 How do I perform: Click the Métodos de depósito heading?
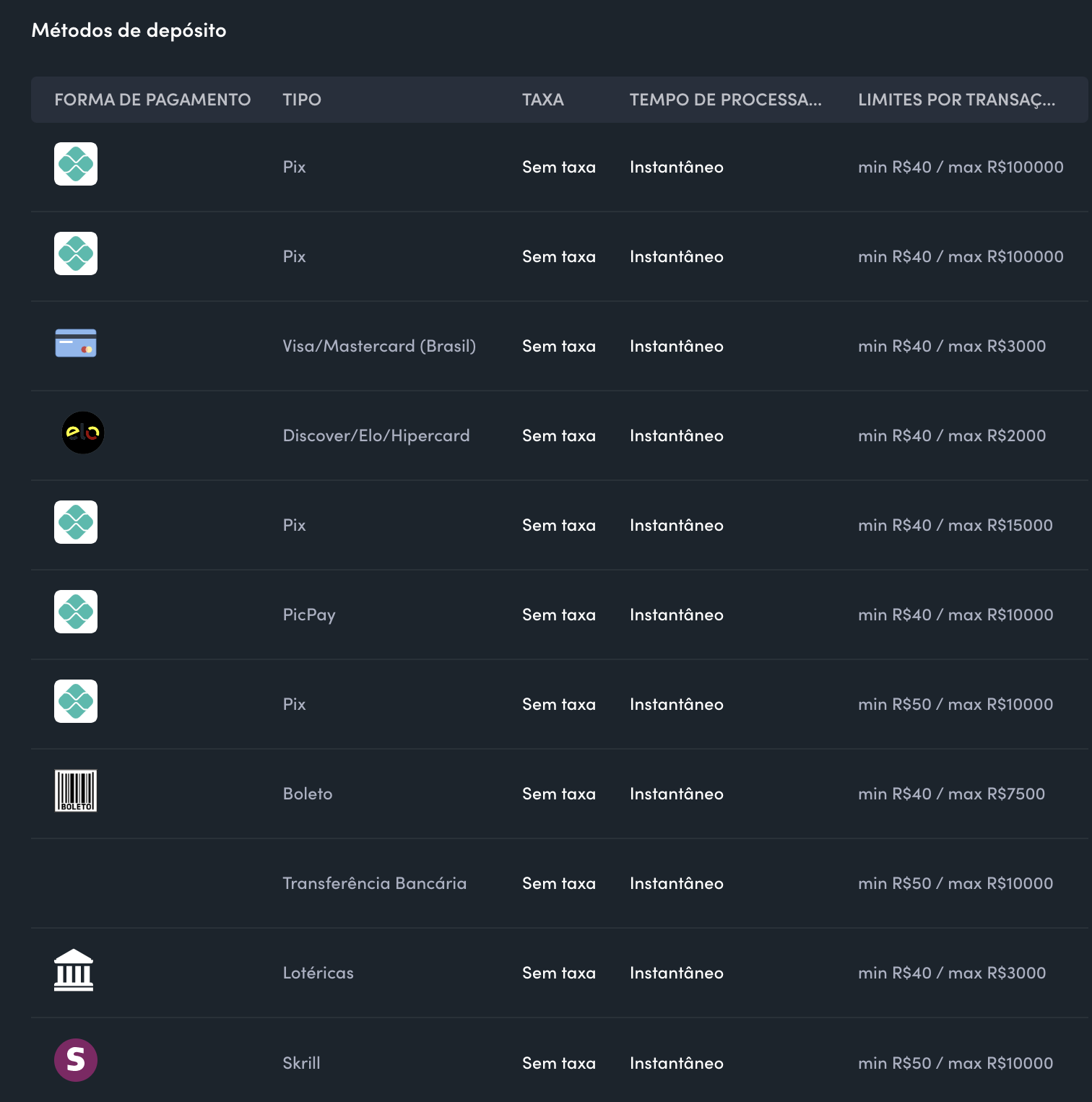click(129, 30)
